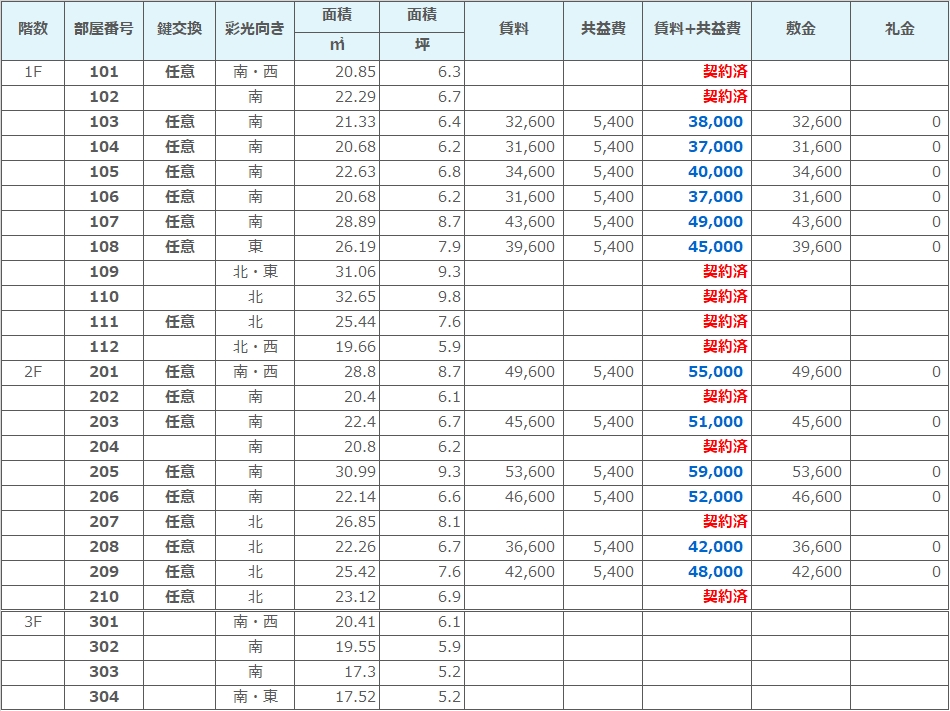Select the 鍵交換 column header
This screenshot has width=950, height=711.
pyautogui.click(x=179, y=29)
